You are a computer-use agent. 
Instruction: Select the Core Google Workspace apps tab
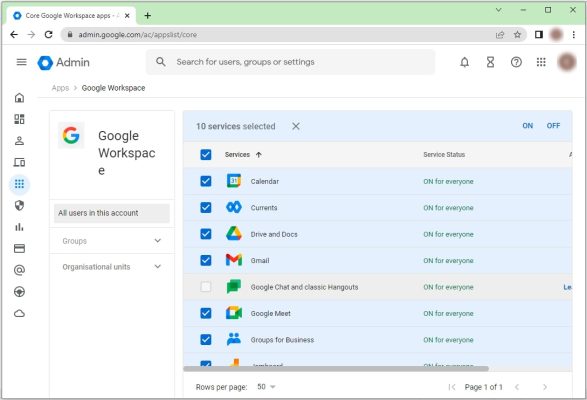pos(71,16)
